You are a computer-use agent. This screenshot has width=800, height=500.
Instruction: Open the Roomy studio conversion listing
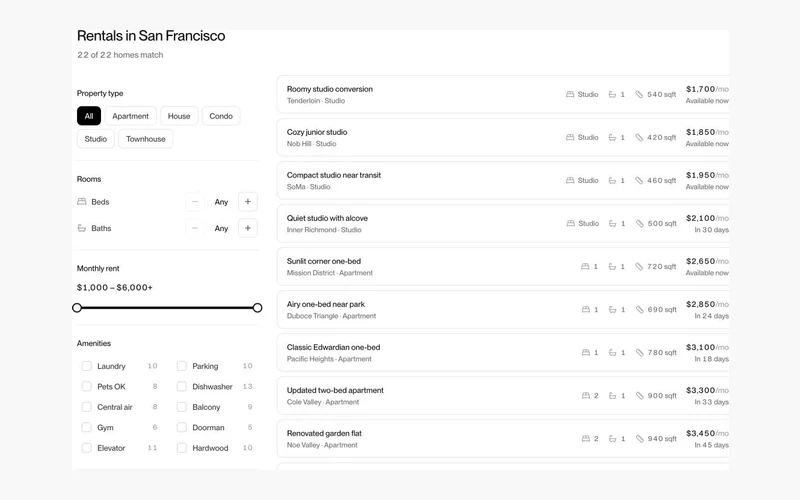tap(503, 94)
